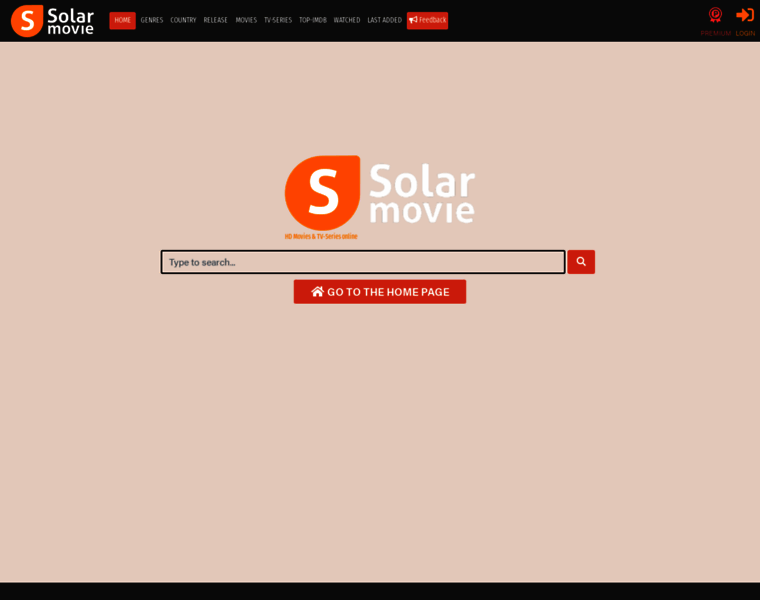Expand the Genres menu
The height and width of the screenshot is (600, 760).
(x=152, y=20)
